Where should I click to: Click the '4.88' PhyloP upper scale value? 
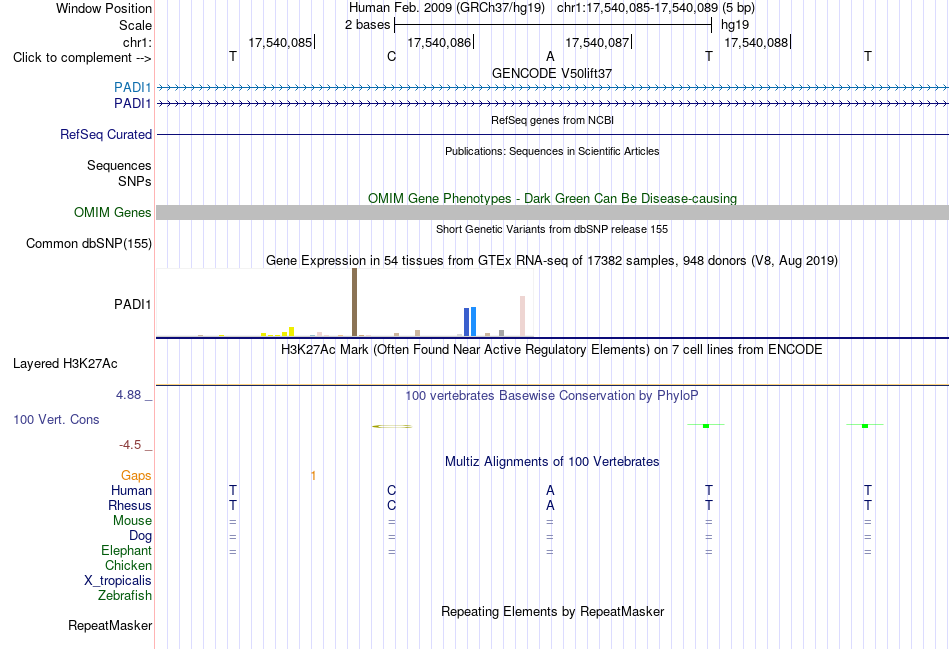pos(128,394)
